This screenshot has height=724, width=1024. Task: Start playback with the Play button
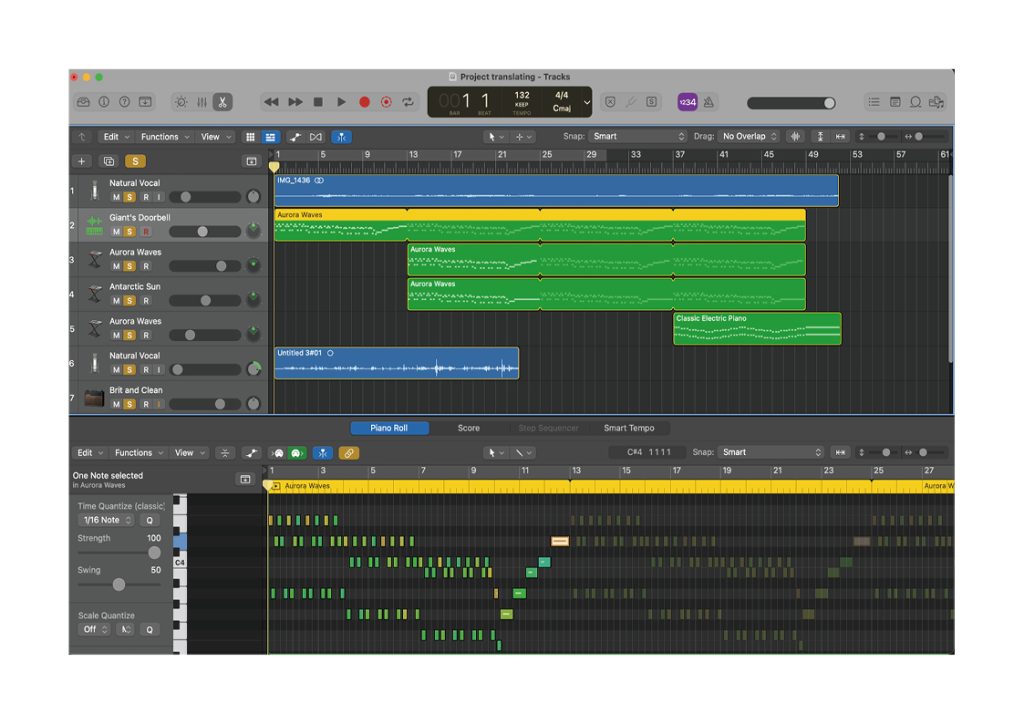coord(341,102)
